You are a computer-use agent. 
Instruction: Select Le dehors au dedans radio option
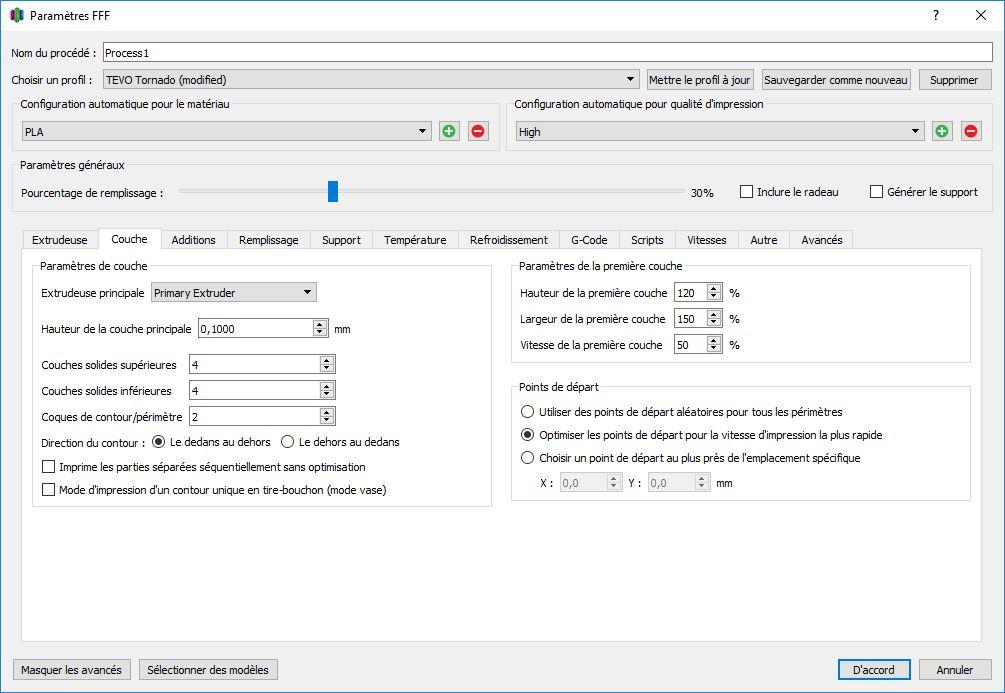tap(288, 442)
